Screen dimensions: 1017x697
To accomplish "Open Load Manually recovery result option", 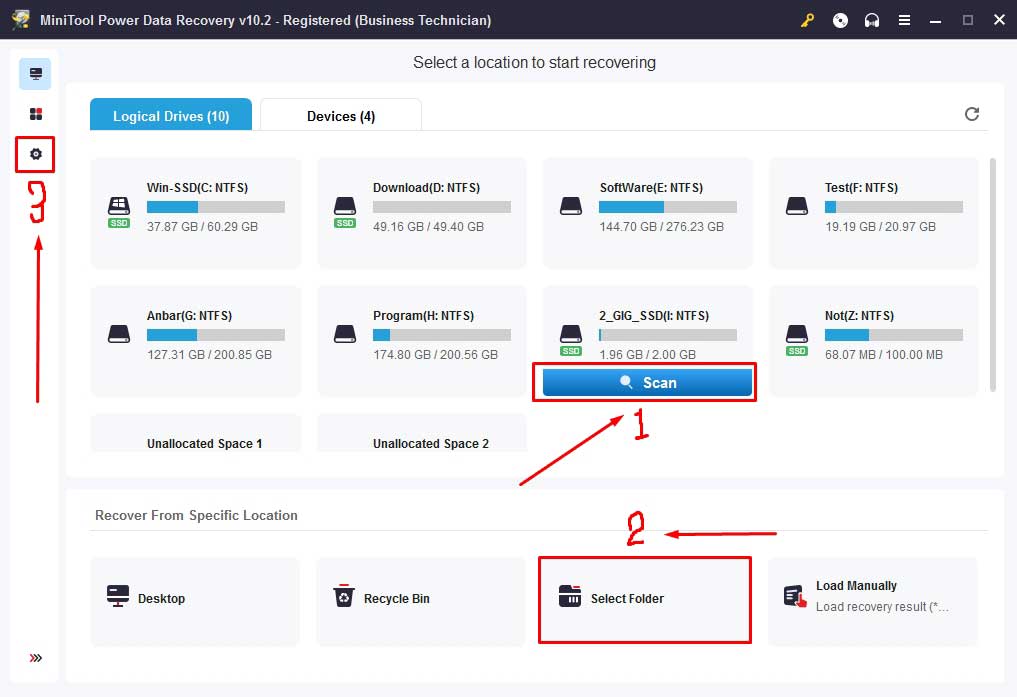I will point(873,602).
